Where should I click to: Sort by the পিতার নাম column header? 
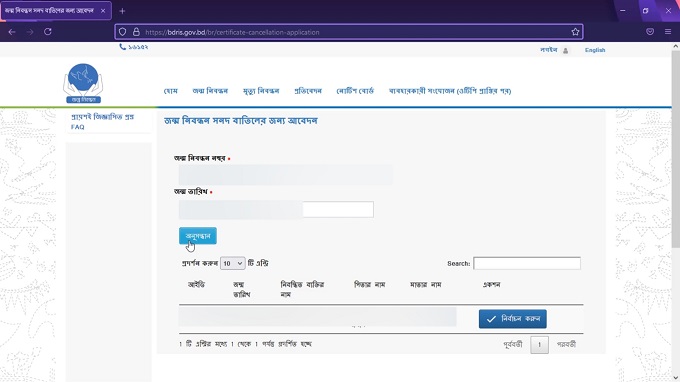coord(369,285)
